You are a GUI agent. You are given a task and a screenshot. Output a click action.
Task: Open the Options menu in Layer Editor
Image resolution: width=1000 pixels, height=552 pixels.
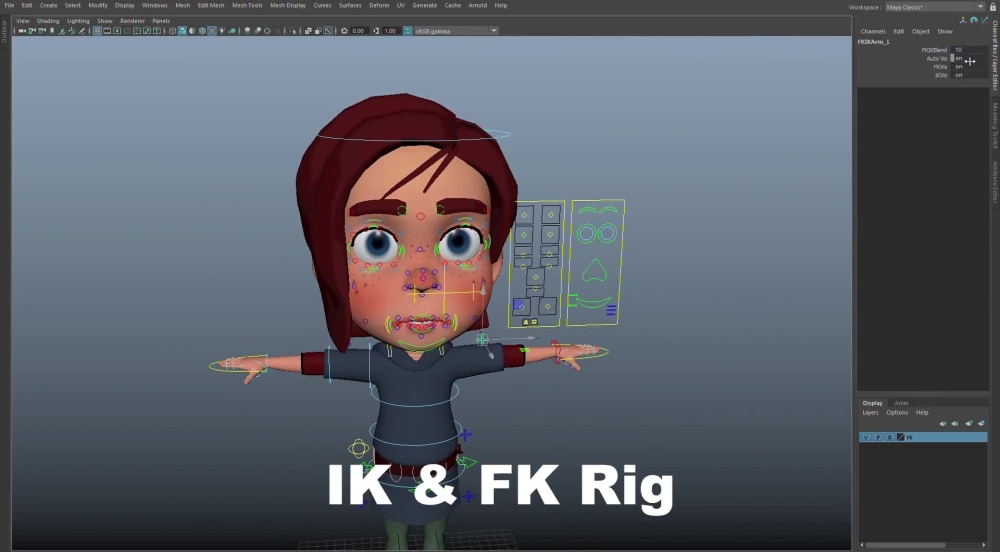[897, 412]
